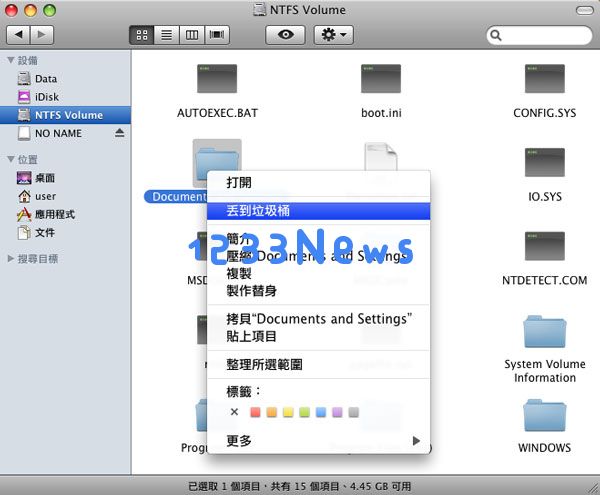Open user home folder in sidebar

click(65, 196)
